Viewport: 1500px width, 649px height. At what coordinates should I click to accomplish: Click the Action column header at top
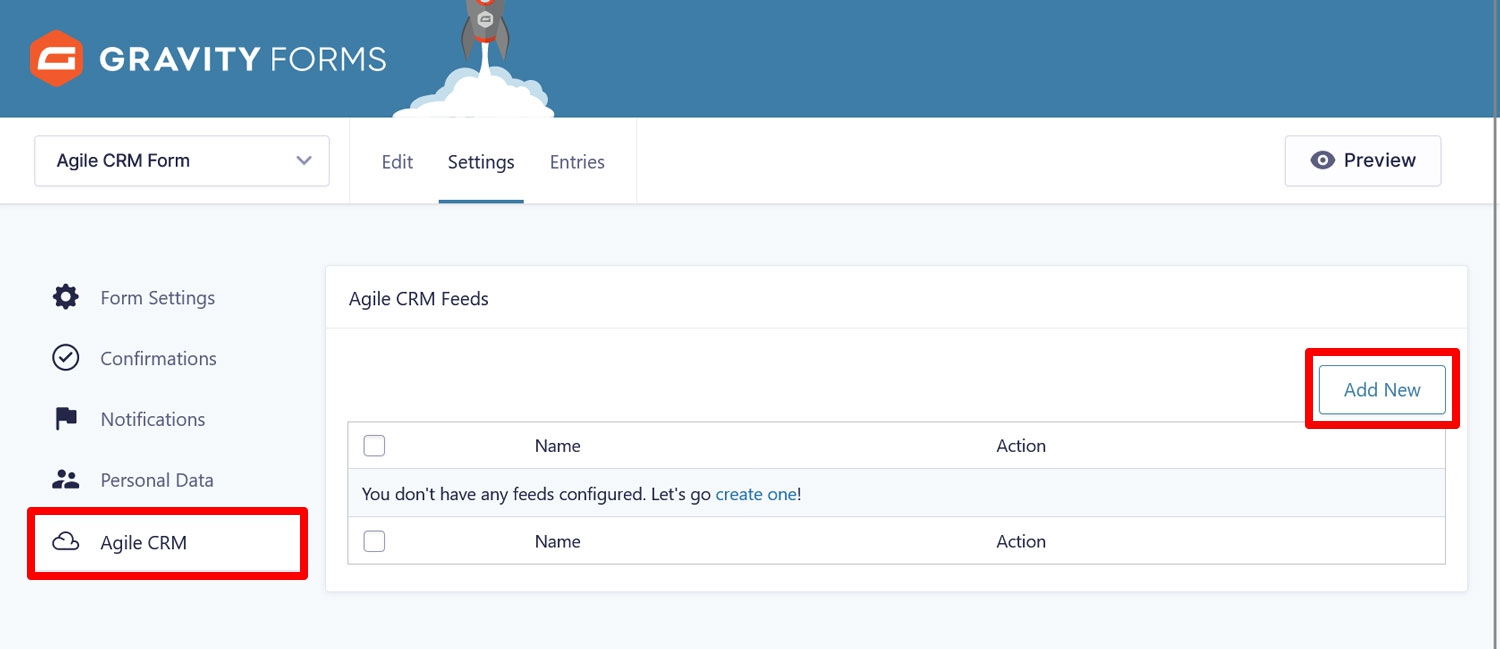1021,446
